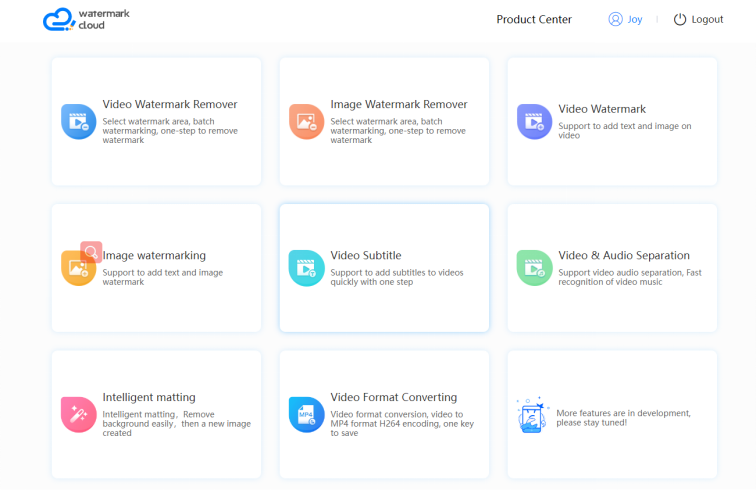Click the Image Watermark Remover orange icon
Viewport: 756px width, 491px height.
(306, 122)
